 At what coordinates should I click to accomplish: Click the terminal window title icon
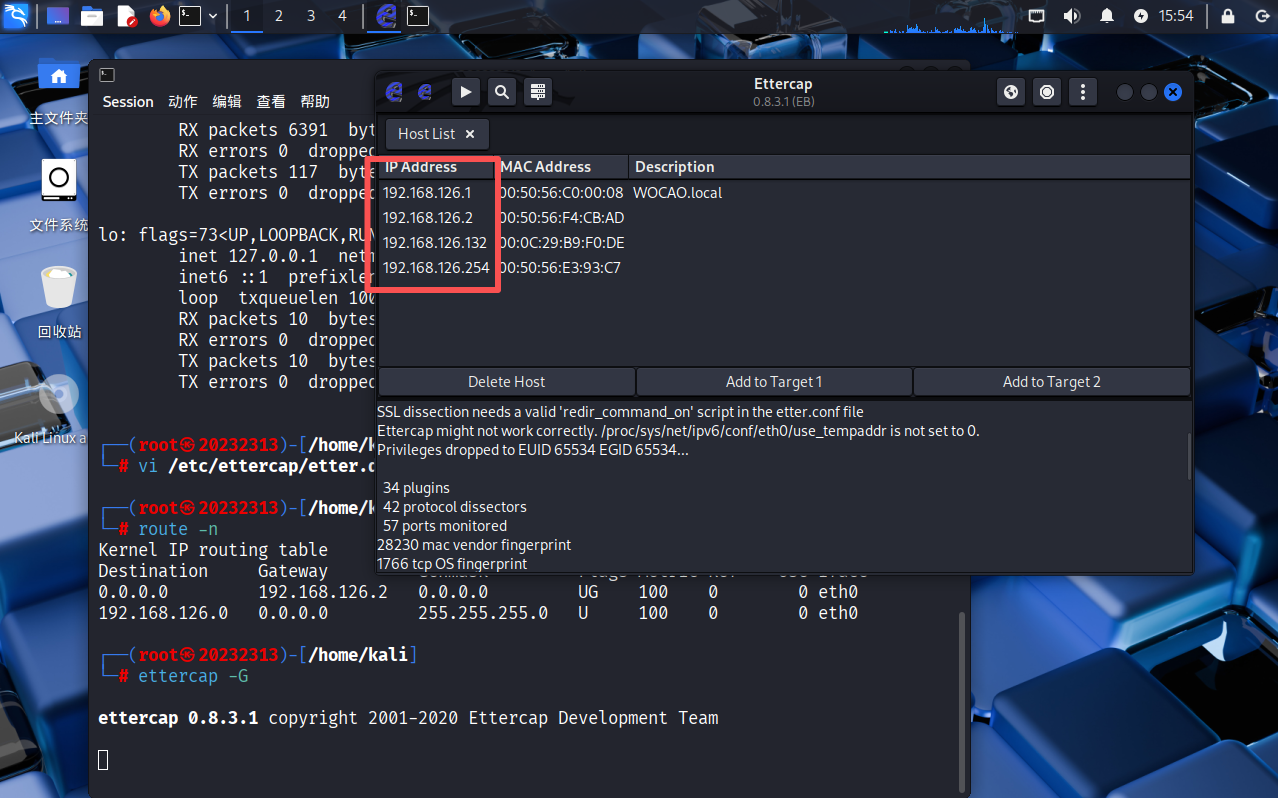tap(107, 75)
